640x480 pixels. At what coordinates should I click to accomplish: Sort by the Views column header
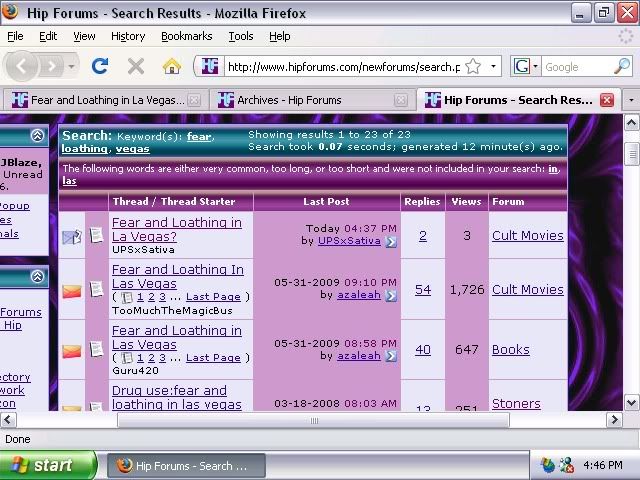[466, 202]
